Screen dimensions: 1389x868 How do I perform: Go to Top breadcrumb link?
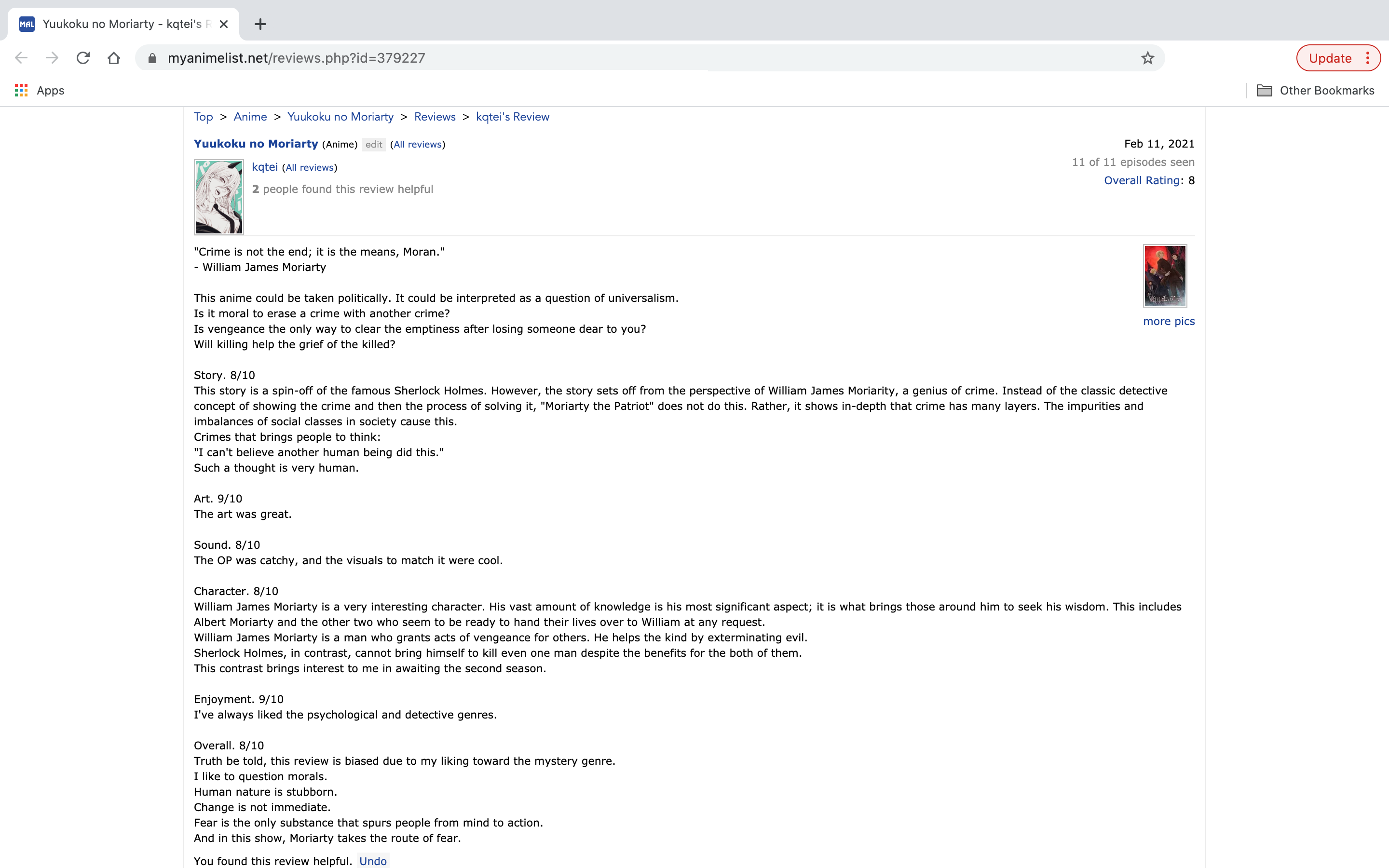tap(203, 117)
